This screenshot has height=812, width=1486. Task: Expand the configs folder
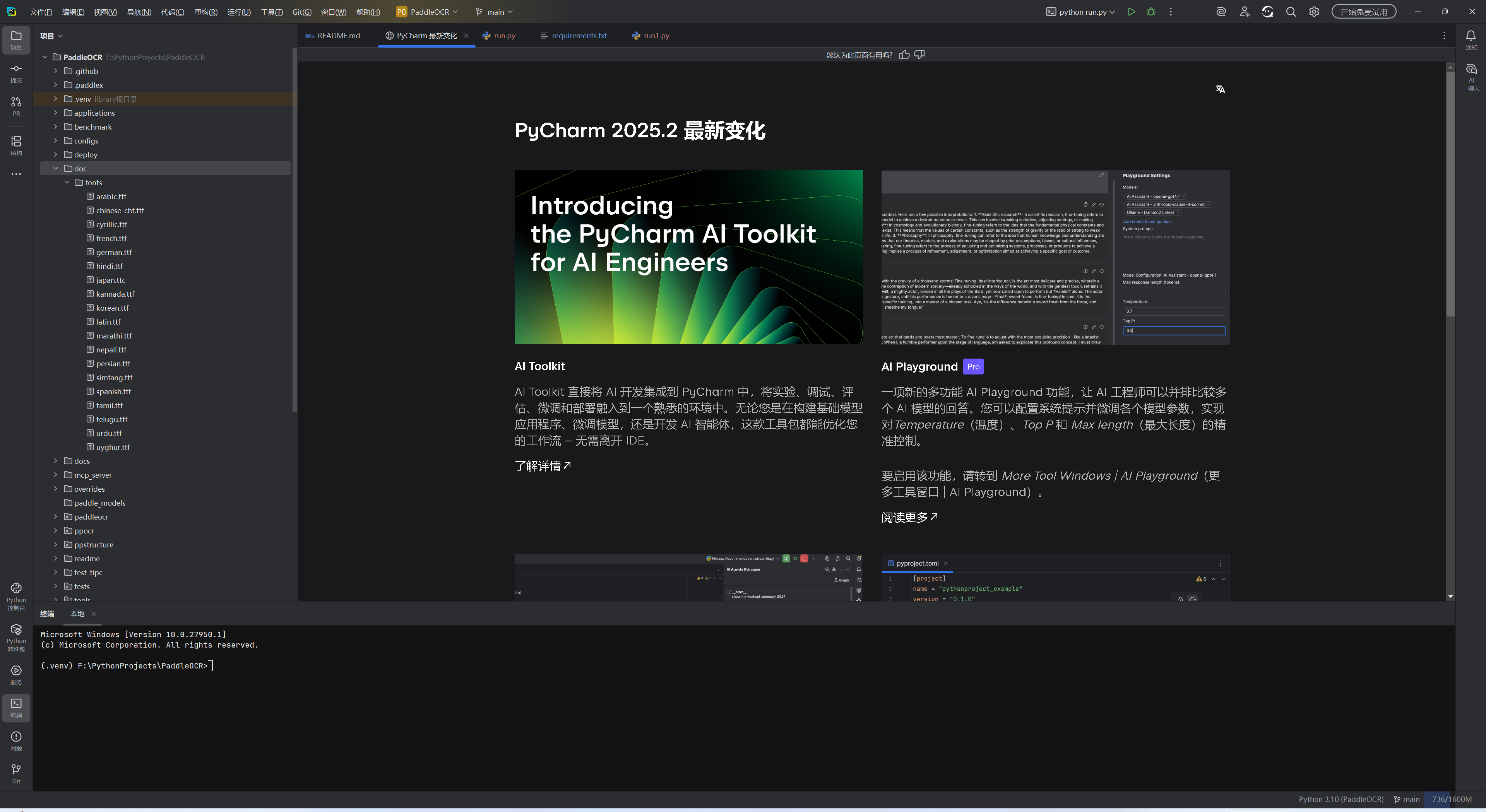[x=56, y=141]
